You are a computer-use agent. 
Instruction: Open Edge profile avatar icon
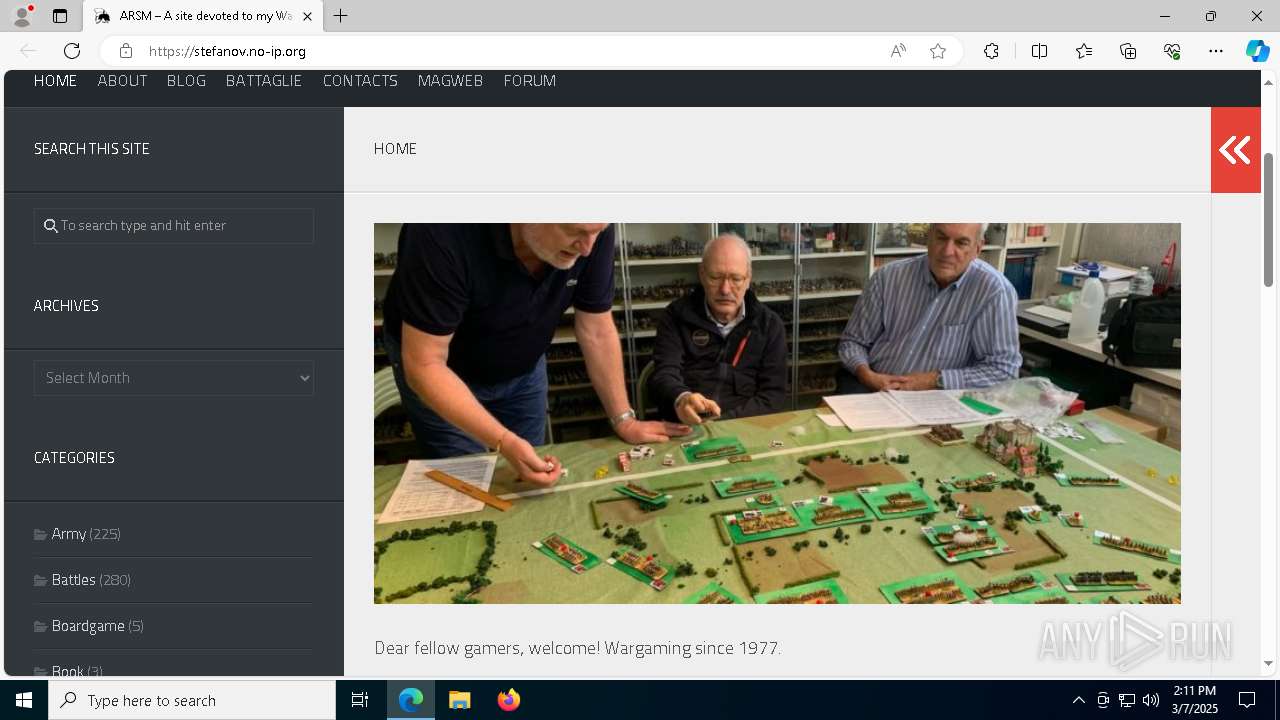22,16
